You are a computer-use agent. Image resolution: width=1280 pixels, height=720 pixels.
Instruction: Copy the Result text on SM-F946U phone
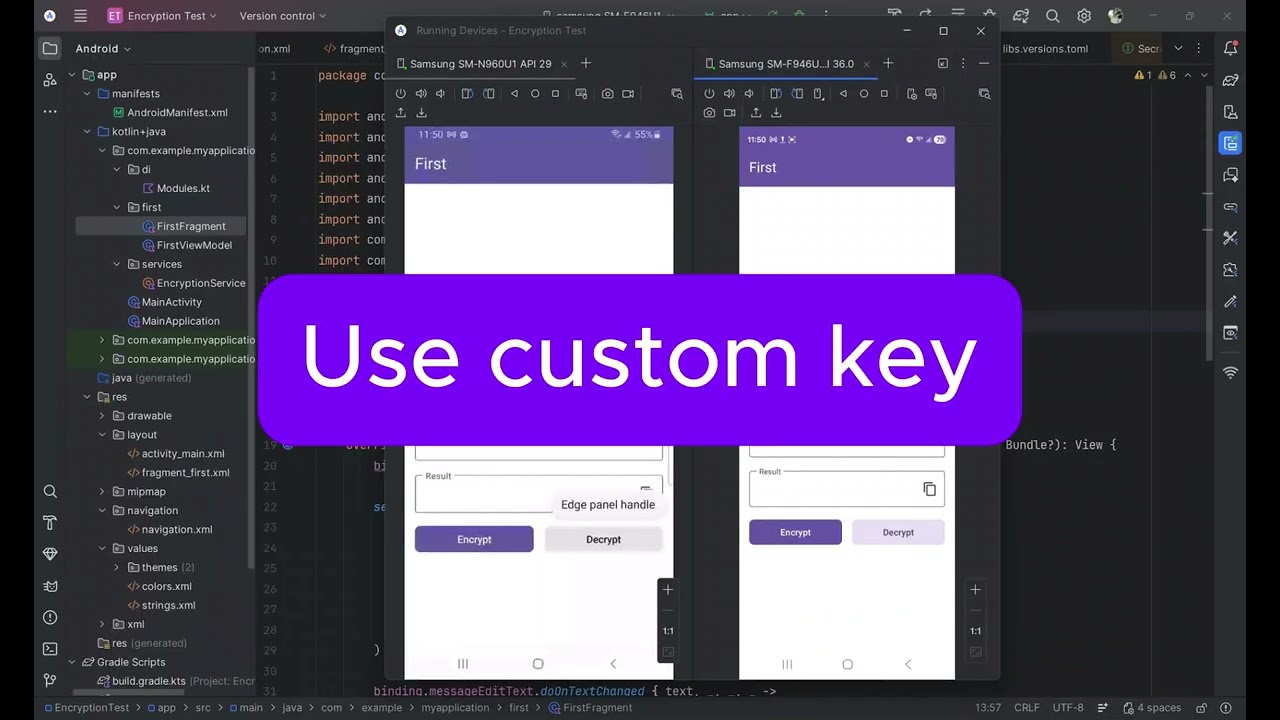tap(929, 489)
